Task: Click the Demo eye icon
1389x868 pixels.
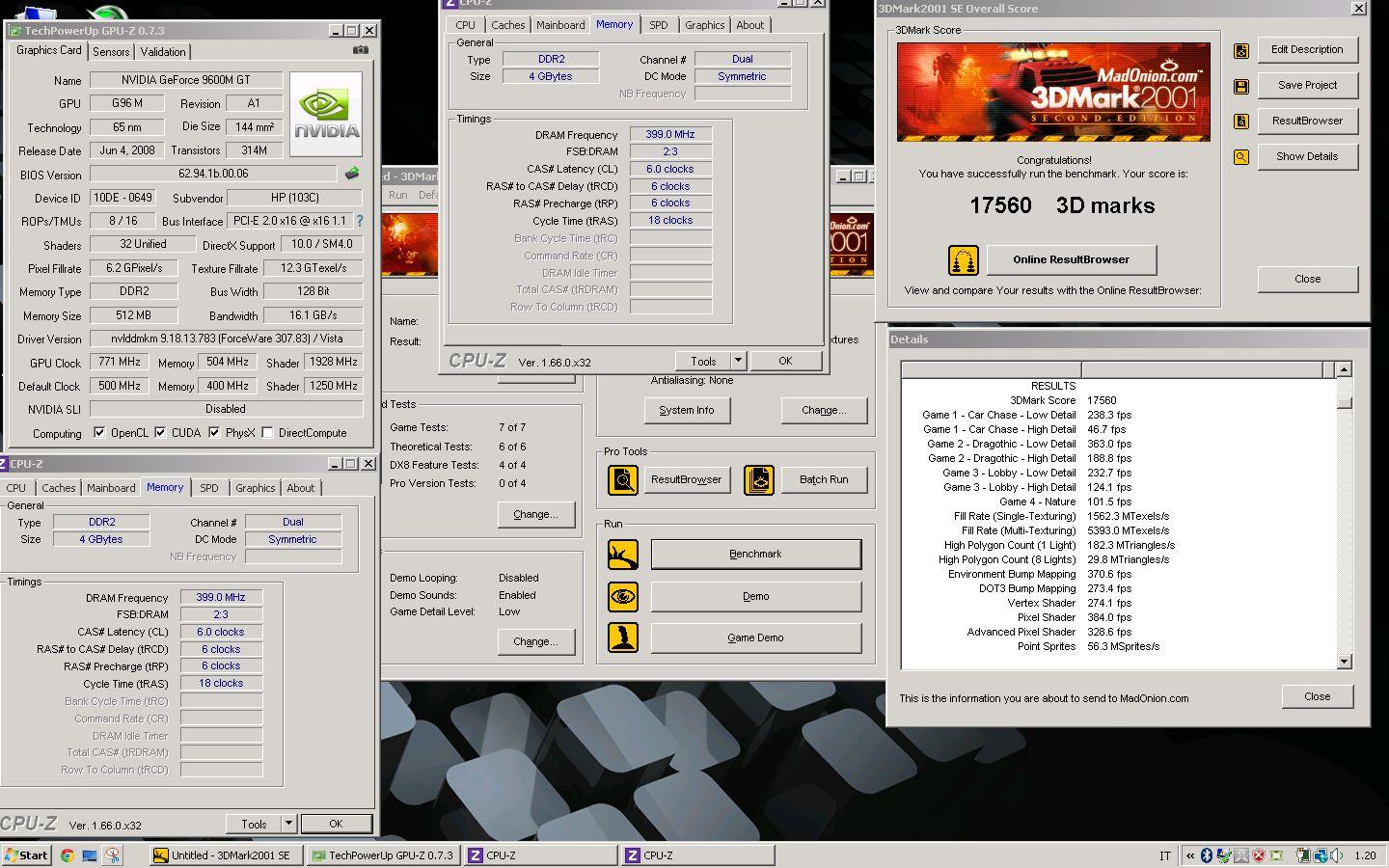Action: click(623, 597)
